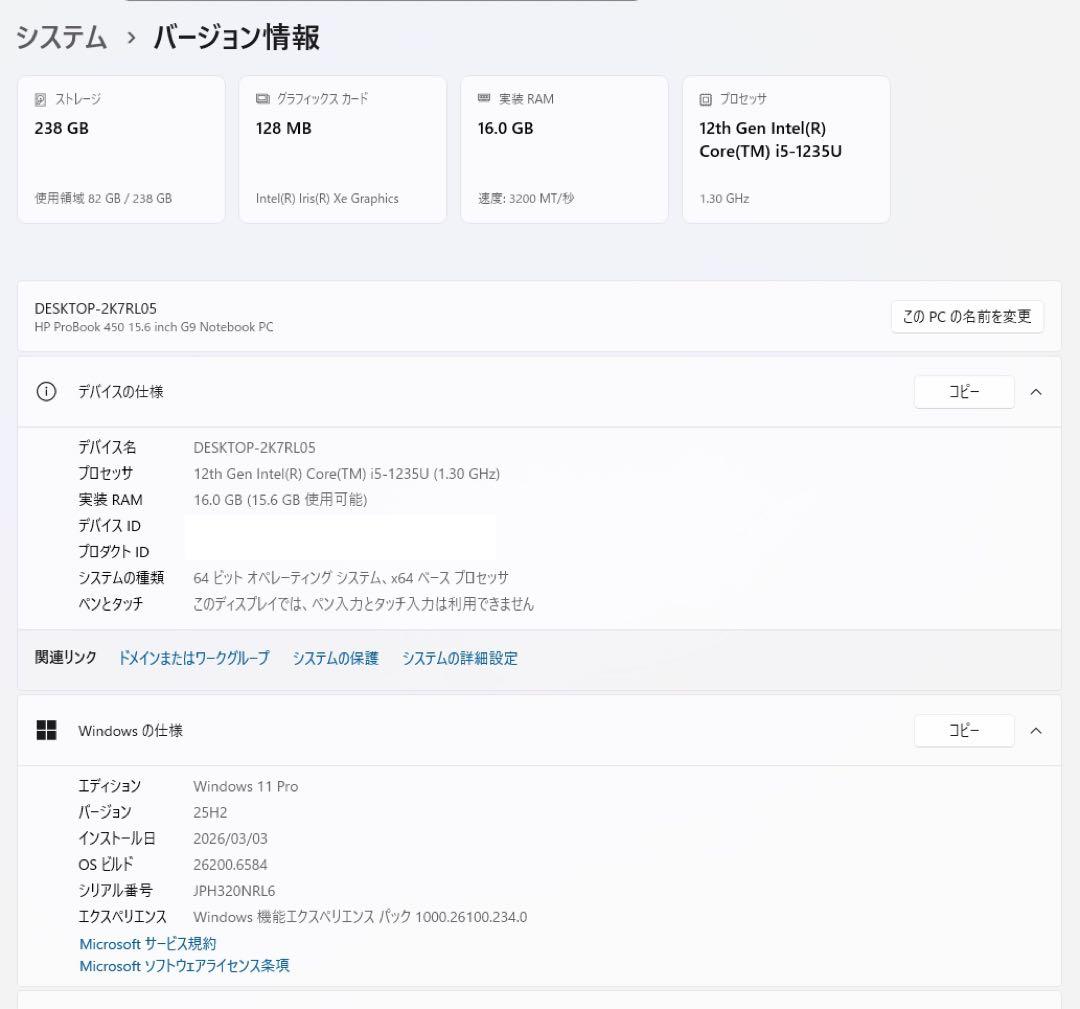Select version value 25H2
The image size is (1080, 1009).
coord(210,813)
